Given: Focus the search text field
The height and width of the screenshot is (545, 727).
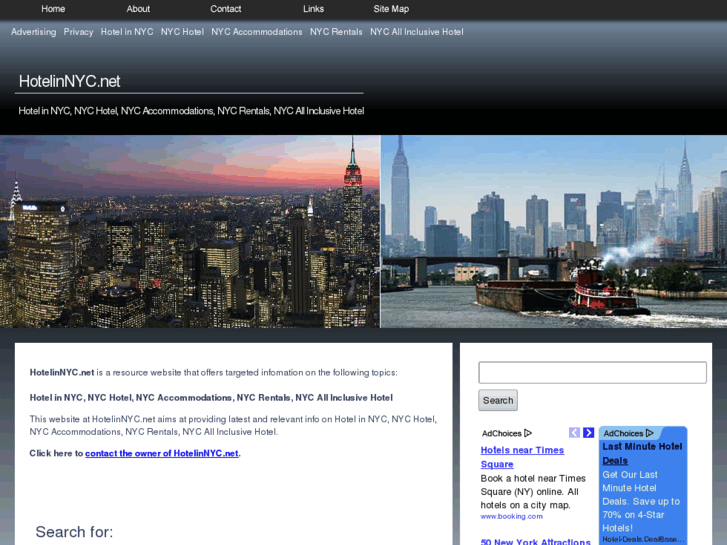Looking at the screenshot, I should pos(593,372).
